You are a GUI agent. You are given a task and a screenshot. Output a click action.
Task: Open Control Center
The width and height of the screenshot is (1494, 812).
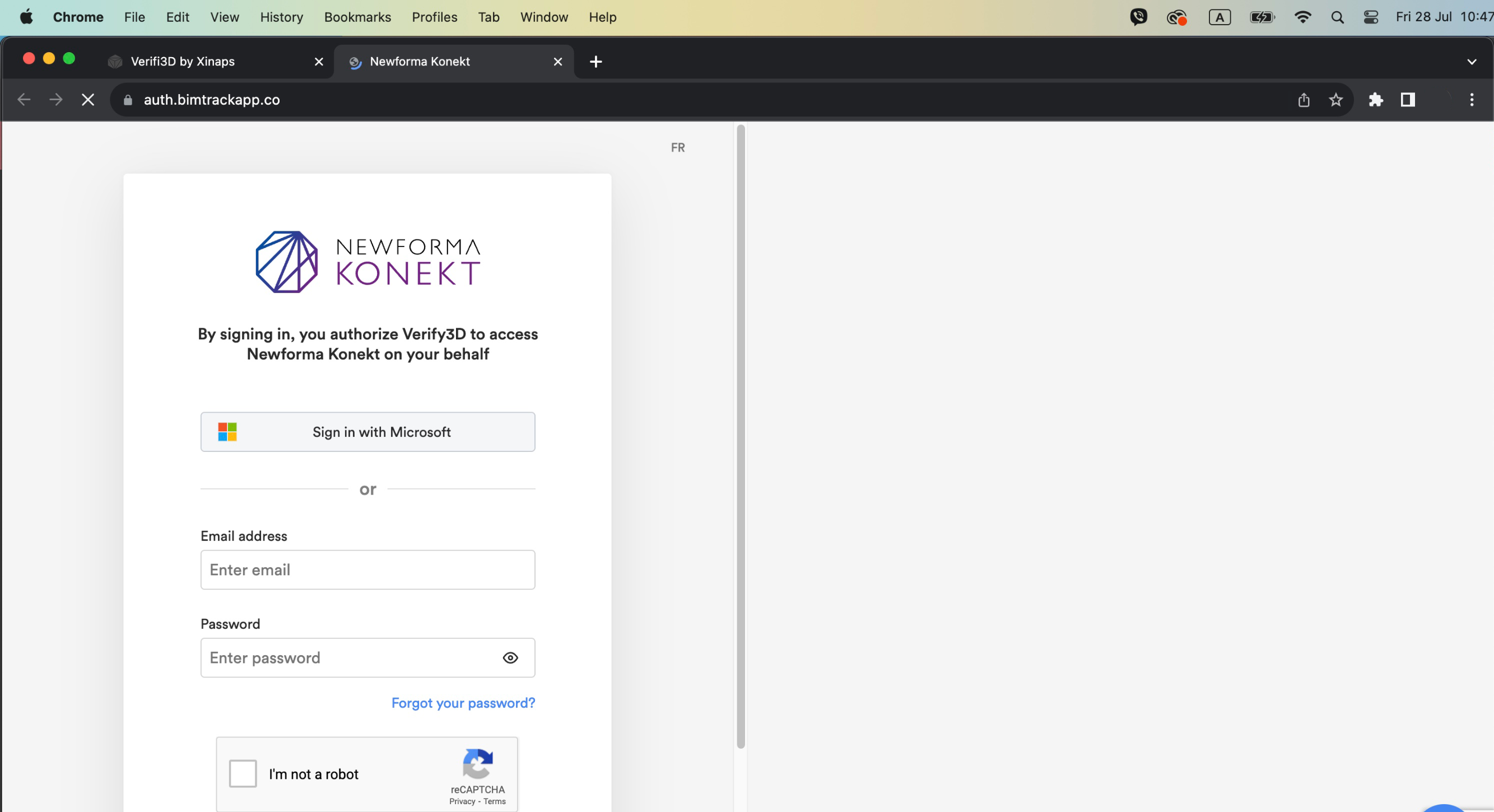pos(1371,17)
